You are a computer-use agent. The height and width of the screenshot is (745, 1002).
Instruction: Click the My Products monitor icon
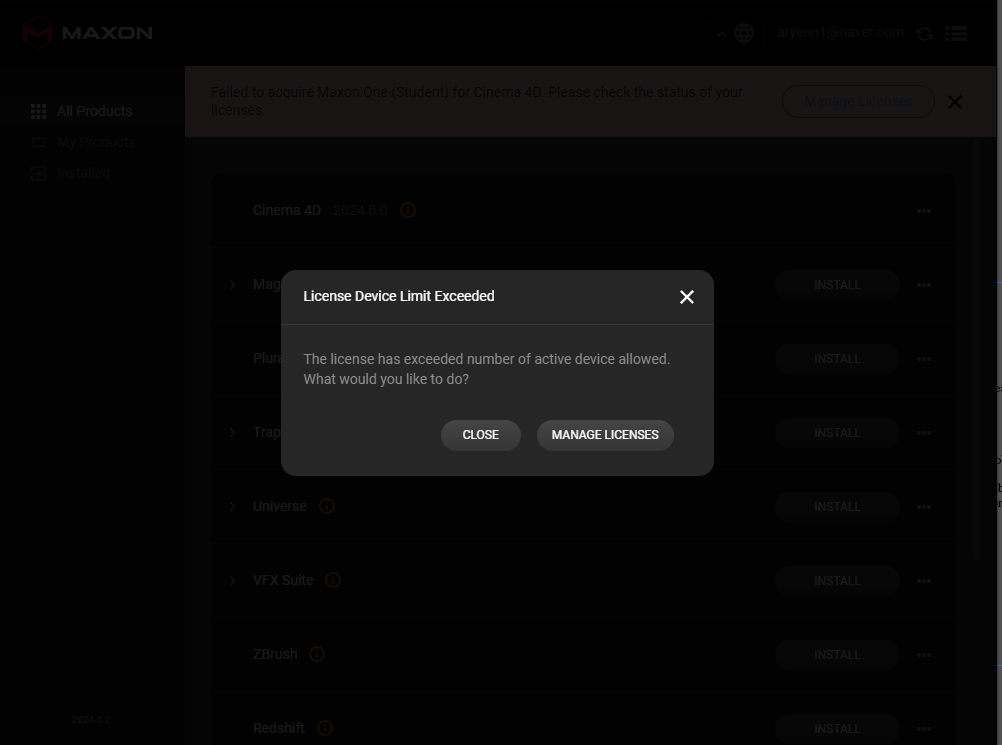(38, 142)
